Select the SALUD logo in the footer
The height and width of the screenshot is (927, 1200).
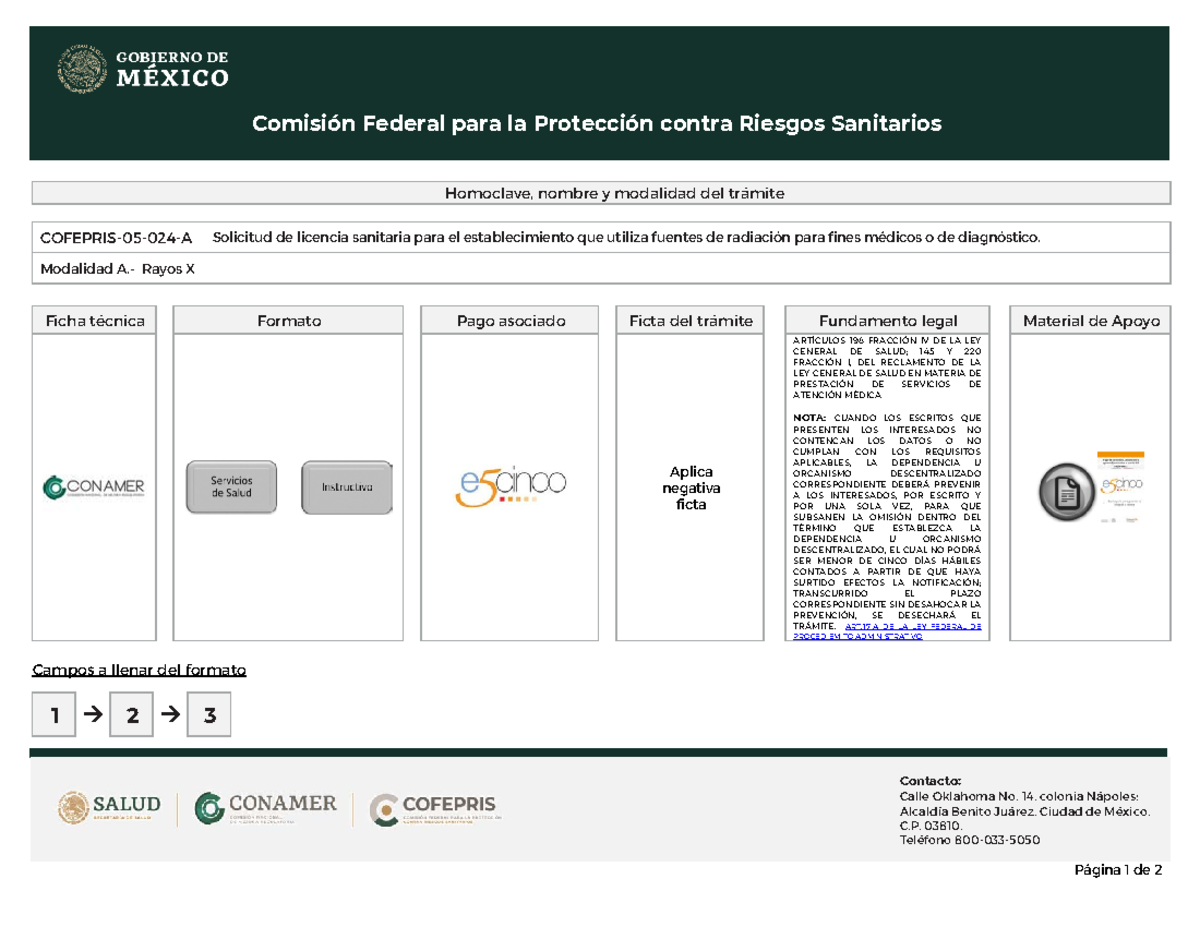coord(112,805)
